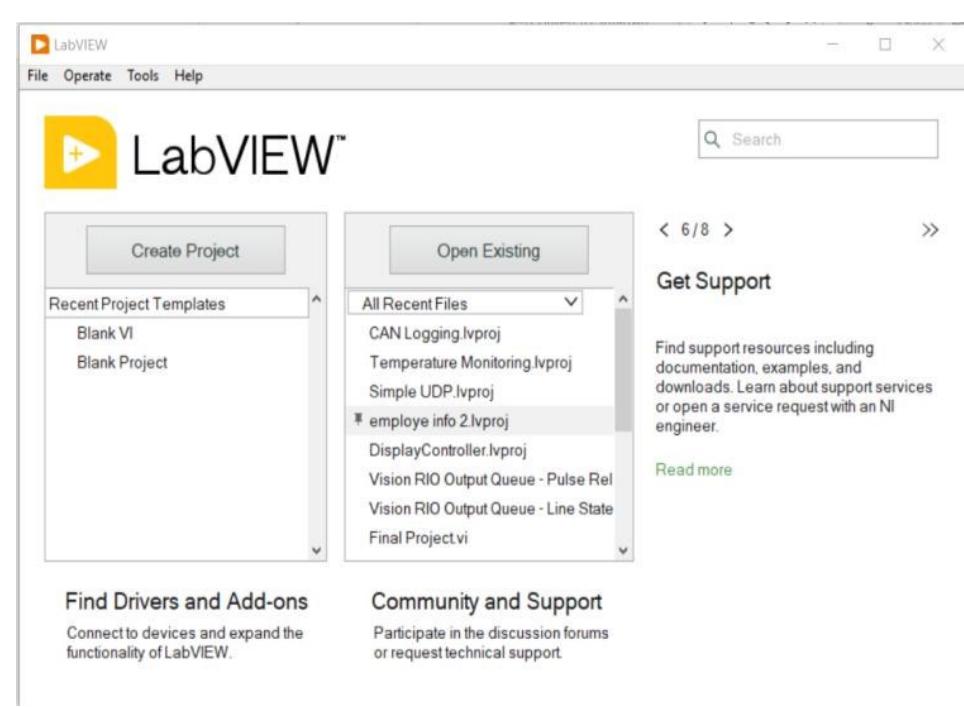Open the Operate menu
This screenshot has height=707, width=964.
coord(87,76)
